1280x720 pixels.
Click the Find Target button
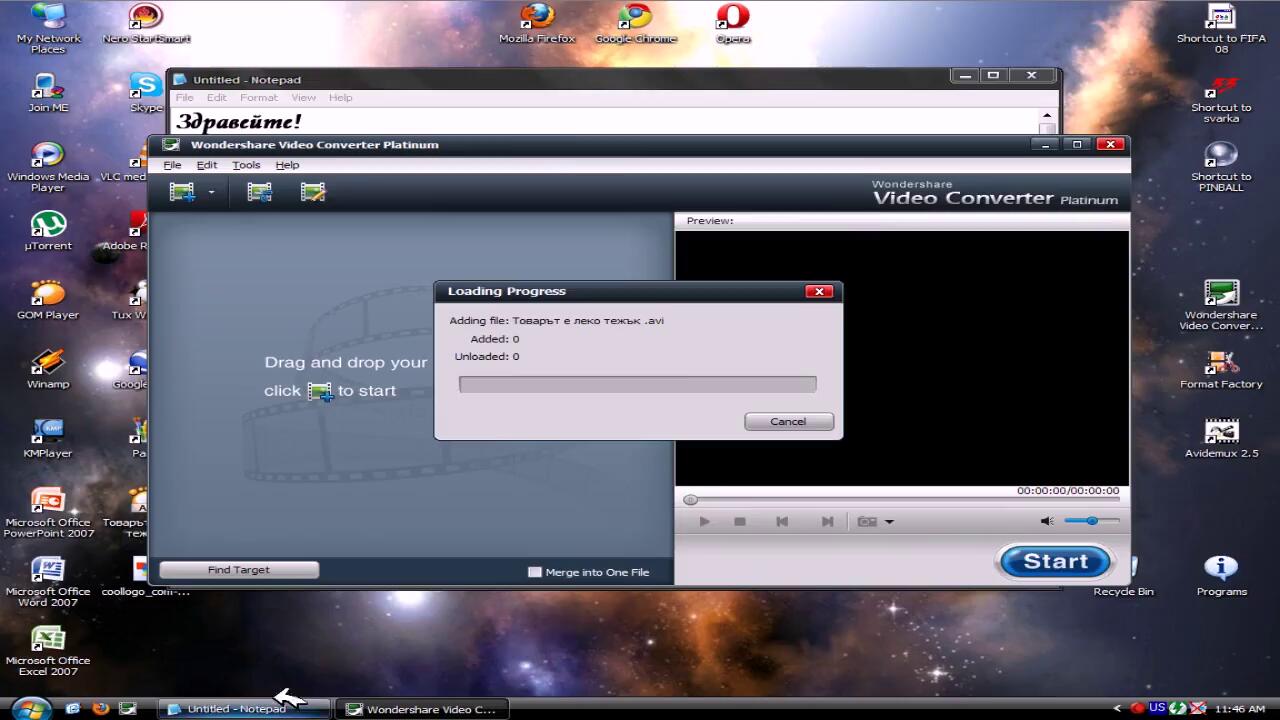click(239, 570)
